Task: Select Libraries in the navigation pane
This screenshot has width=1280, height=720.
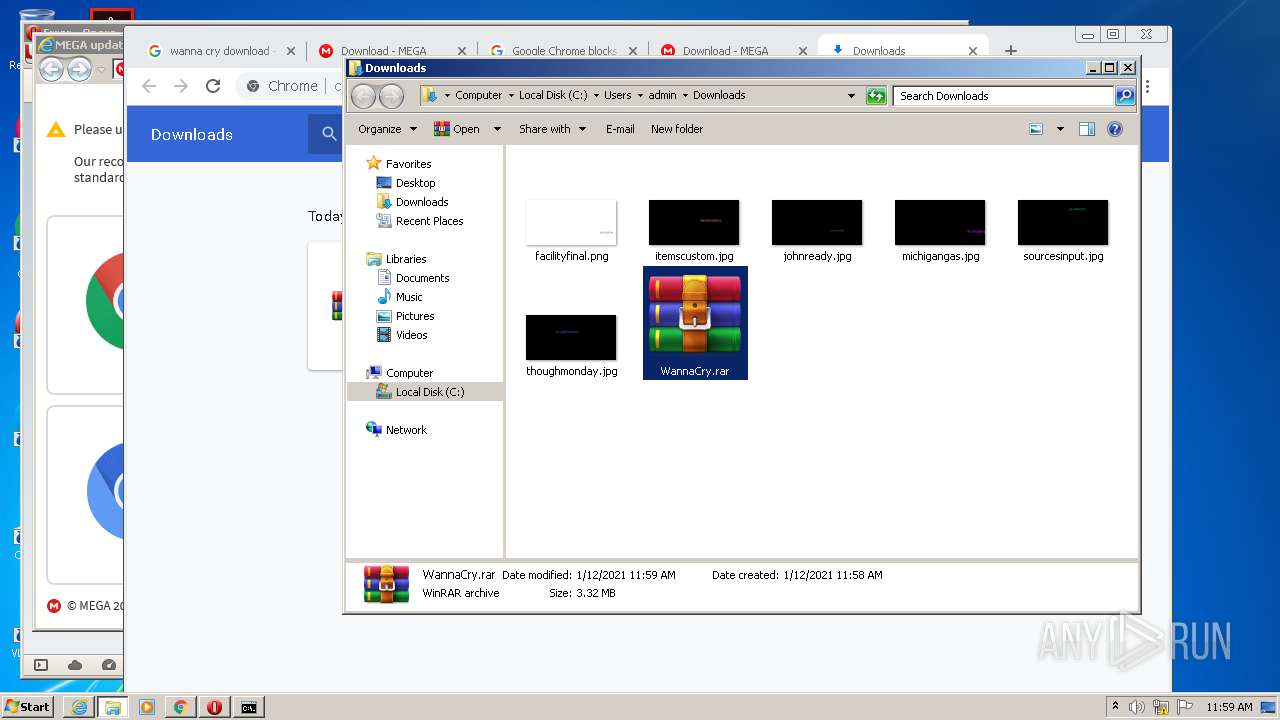Action: pyautogui.click(x=406, y=259)
